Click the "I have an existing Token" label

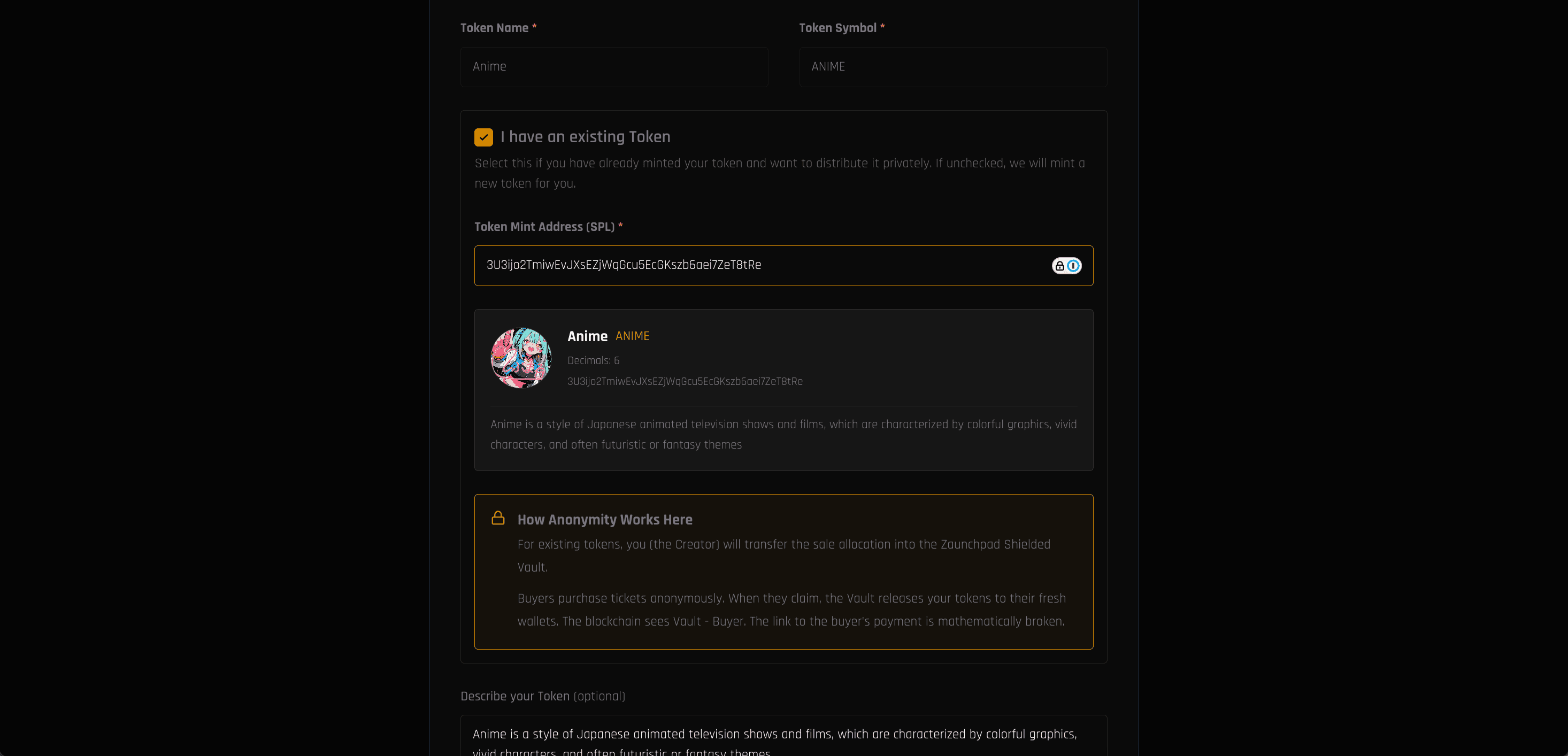[x=585, y=137]
